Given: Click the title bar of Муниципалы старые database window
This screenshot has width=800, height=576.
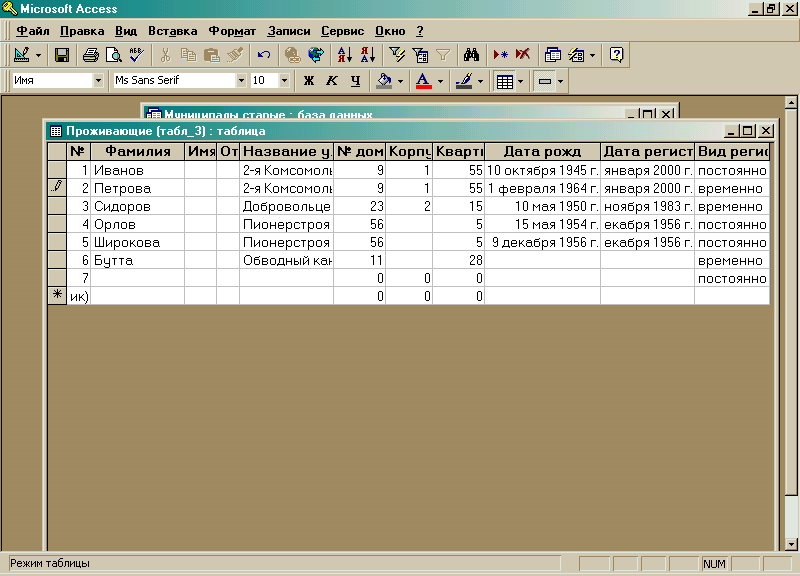Looking at the screenshot, I should pyautogui.click(x=385, y=114).
